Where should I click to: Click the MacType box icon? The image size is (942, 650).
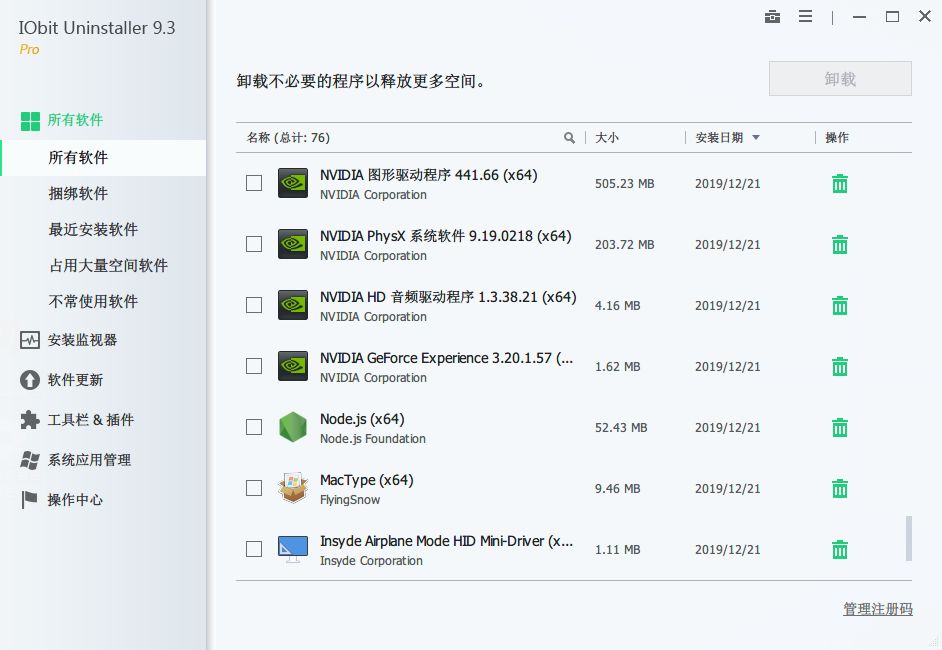point(293,488)
